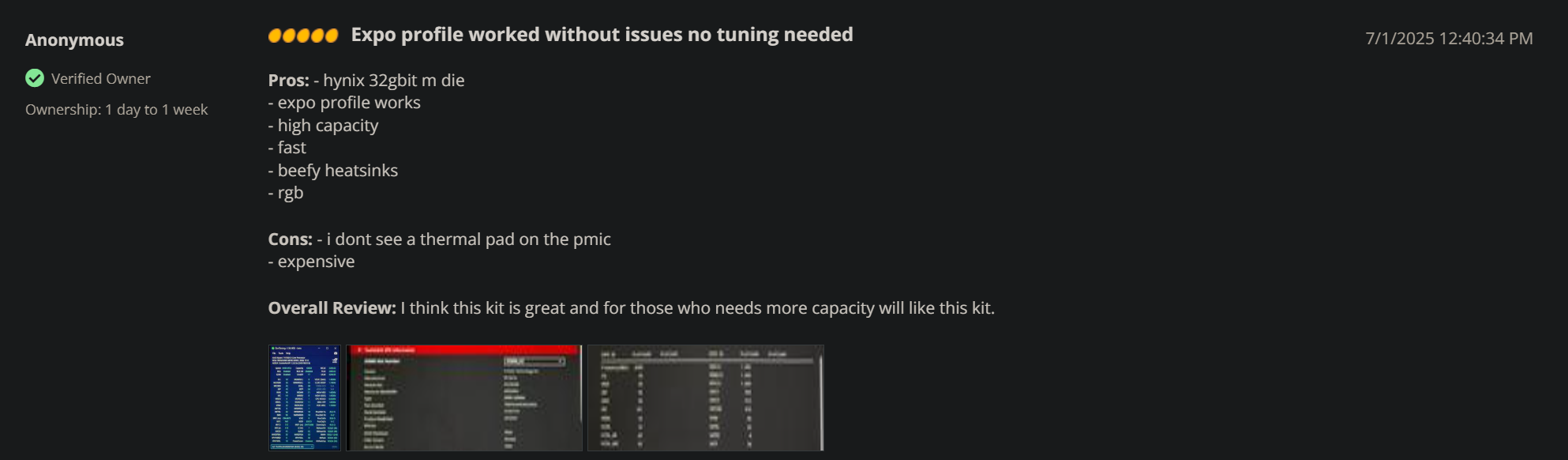This screenshot has width=1568, height=460.
Task: Click the Verified Owner label text
Action: point(101,79)
